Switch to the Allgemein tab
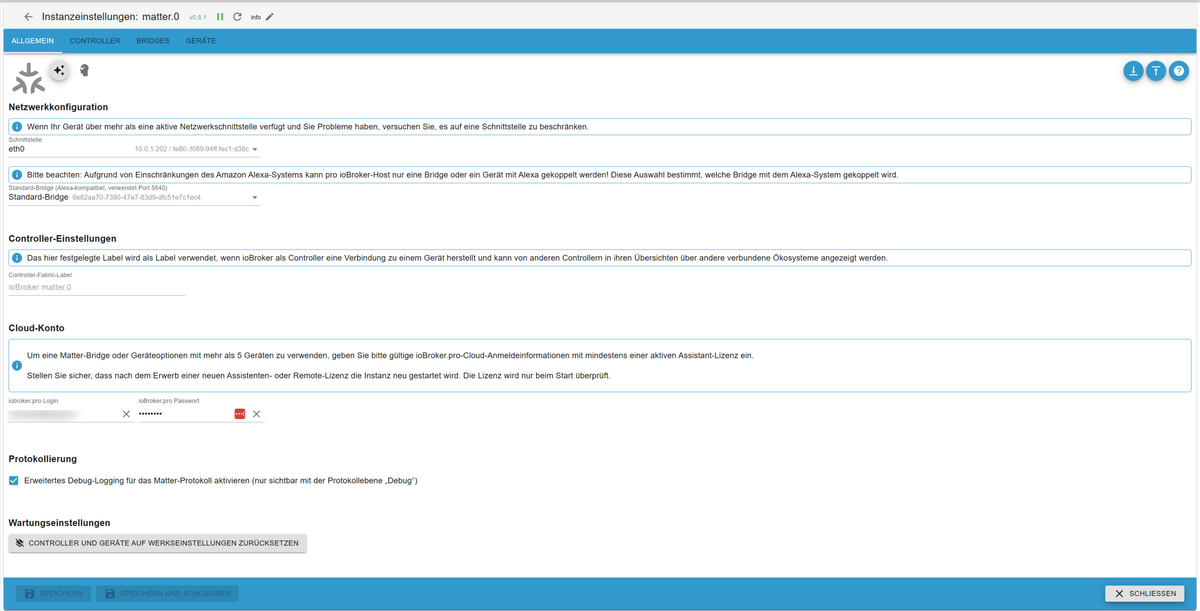Viewport: 1200px width, 611px height. click(33, 41)
